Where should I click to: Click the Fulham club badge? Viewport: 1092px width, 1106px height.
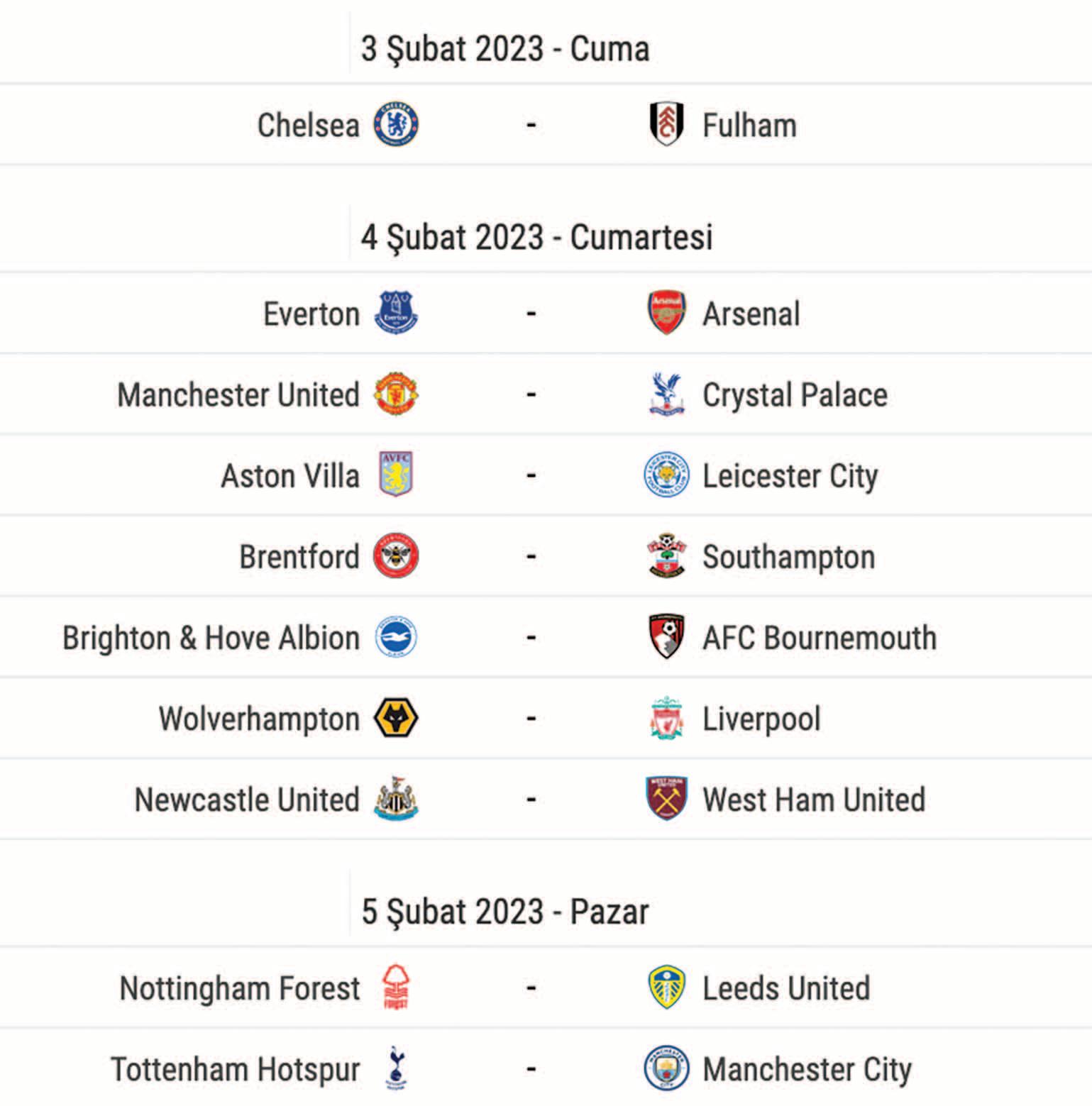666,125
